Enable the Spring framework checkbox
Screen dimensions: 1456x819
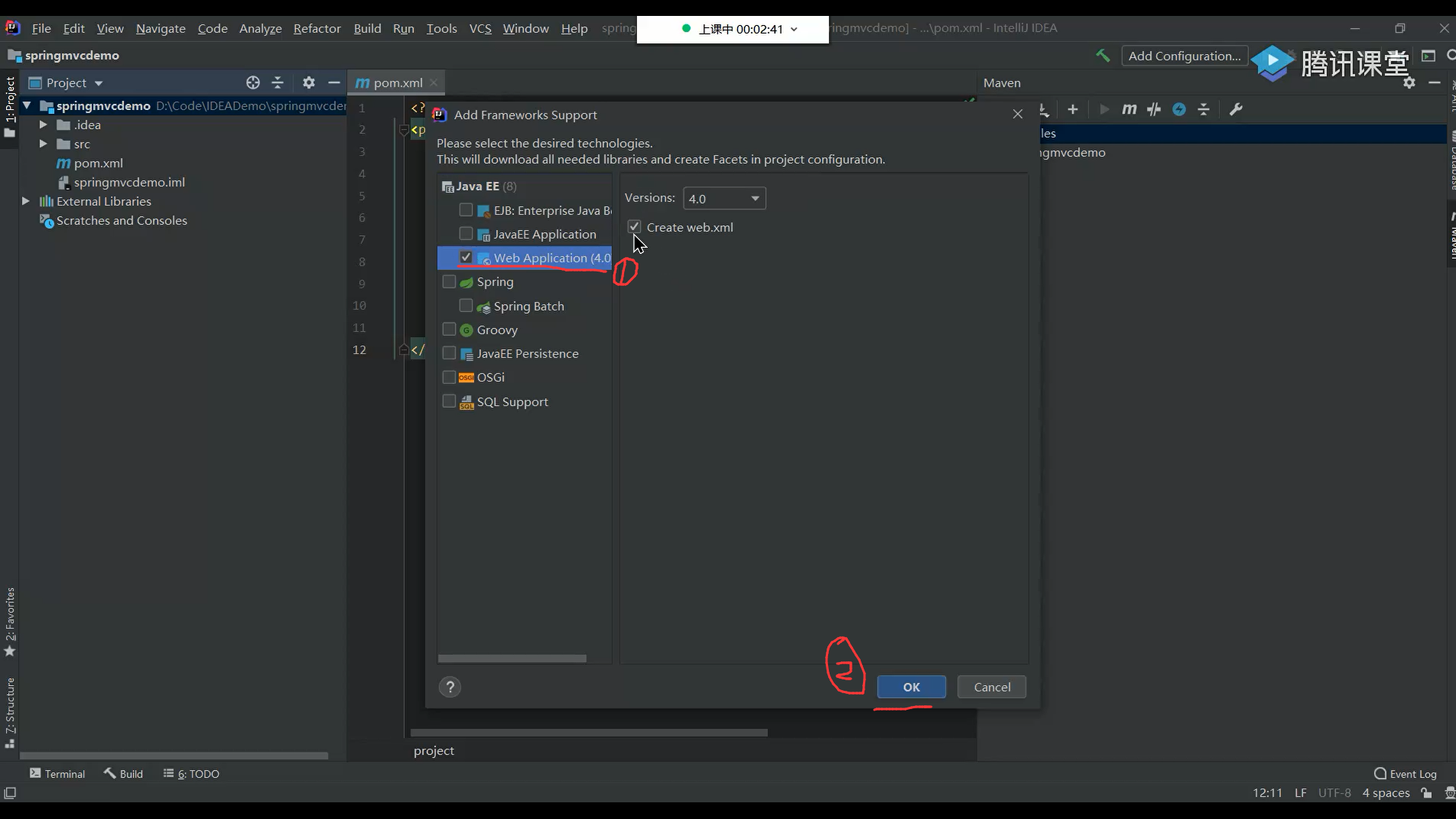coord(449,281)
